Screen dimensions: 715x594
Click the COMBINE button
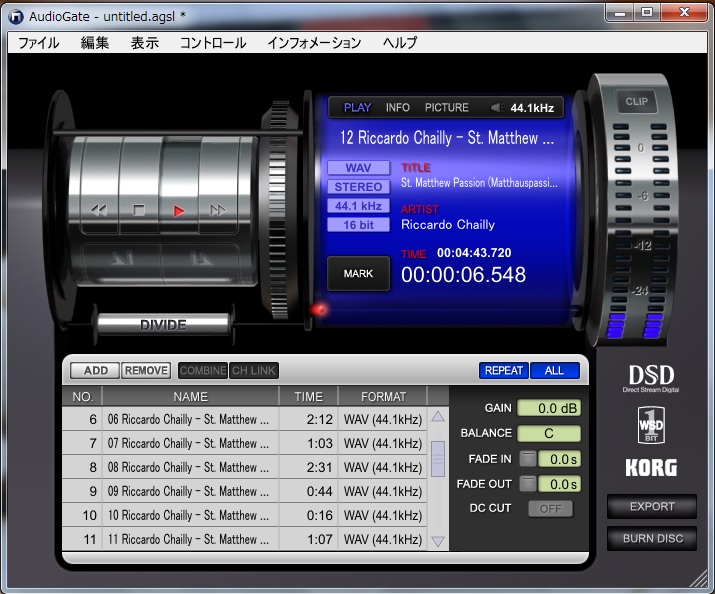(202, 371)
